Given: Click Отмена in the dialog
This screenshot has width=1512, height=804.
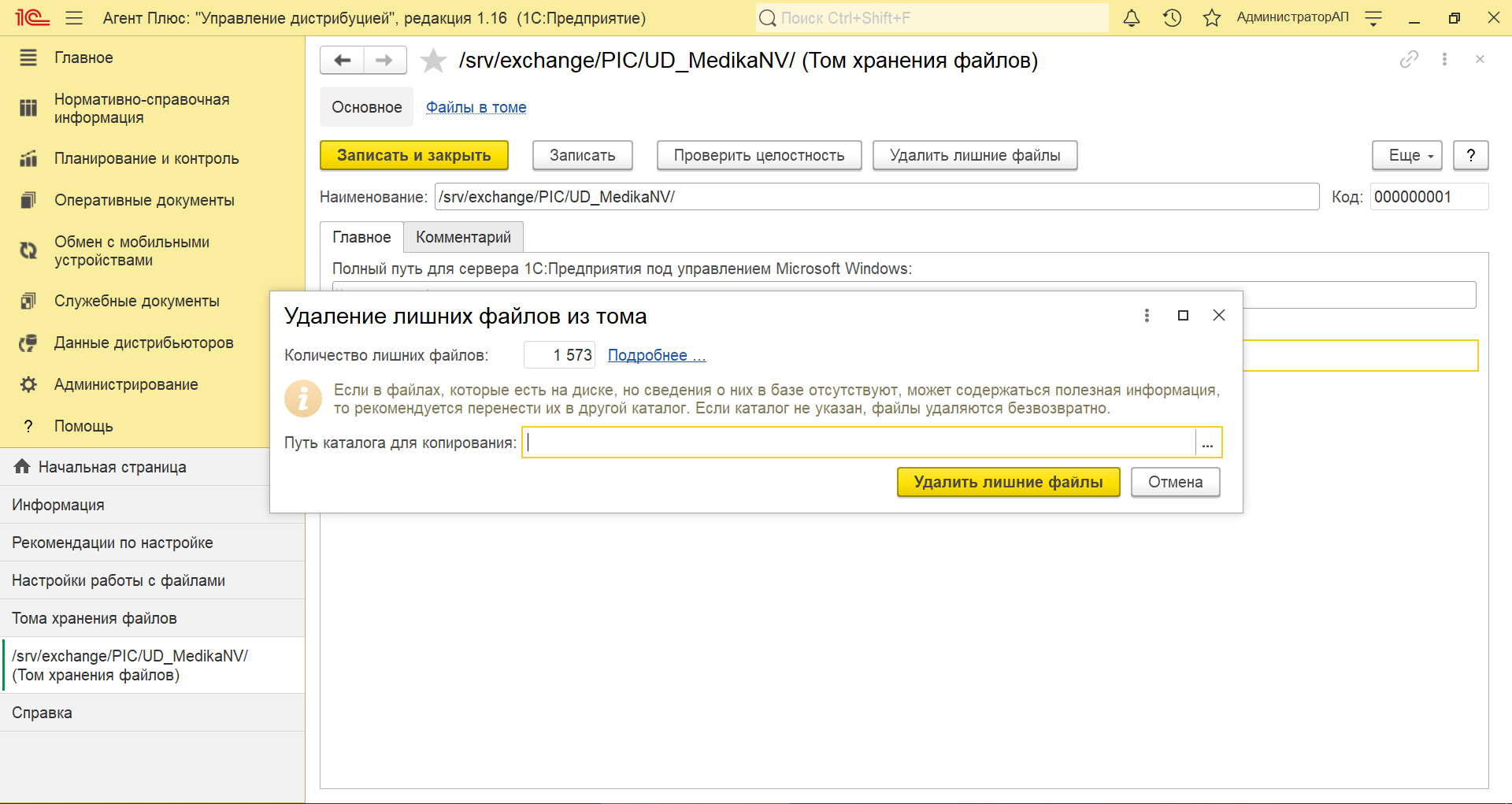Looking at the screenshot, I should point(1175,482).
